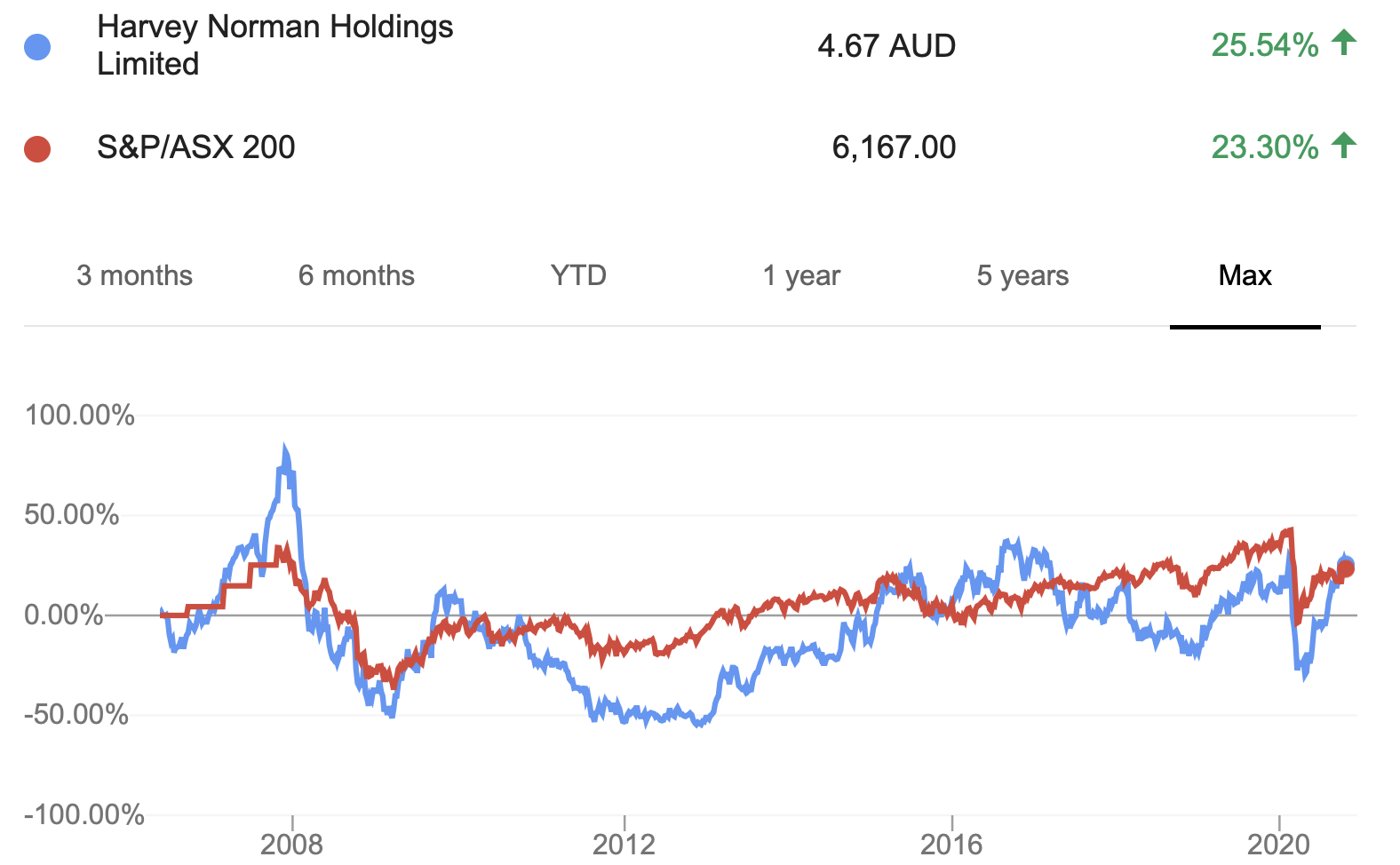1400x865 pixels.
Task: Select the Max range tab
Action: pos(1245,276)
